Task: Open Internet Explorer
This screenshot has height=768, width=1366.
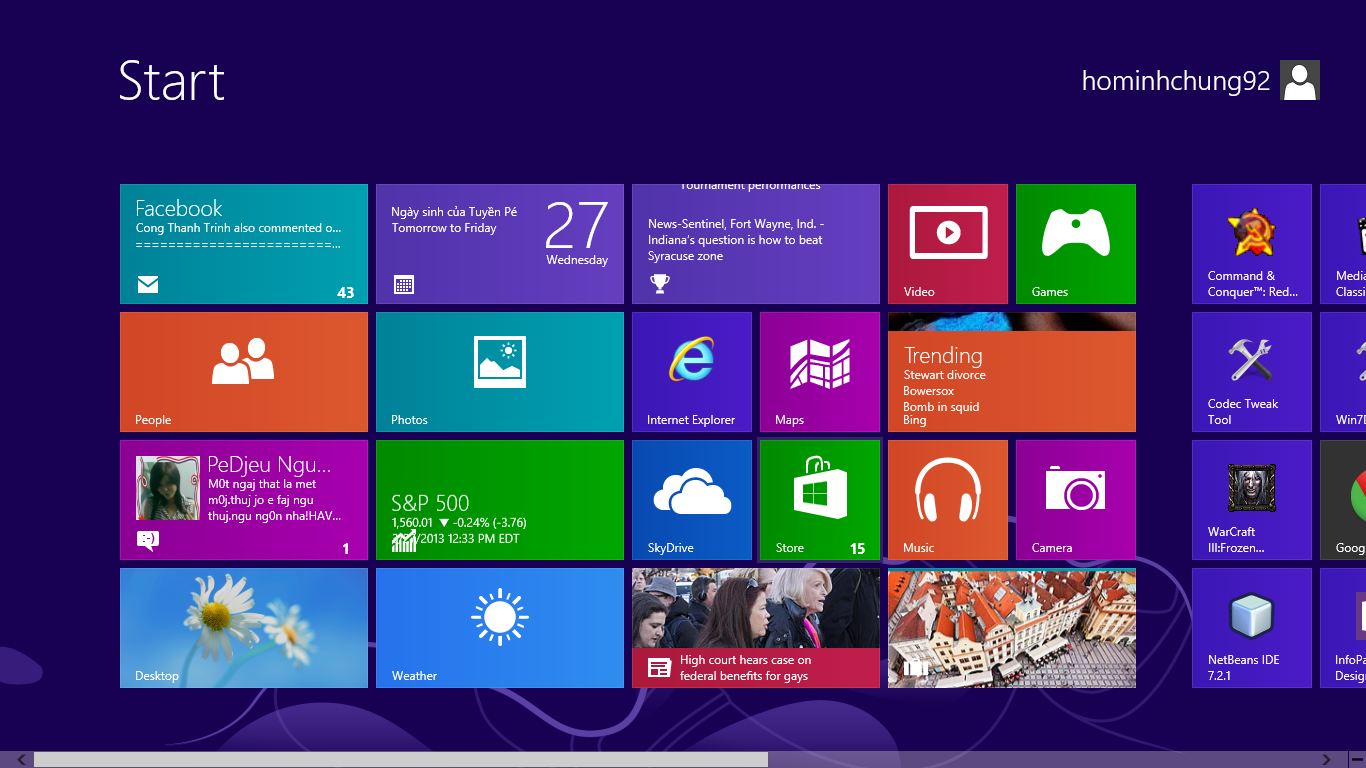Action: pos(691,371)
